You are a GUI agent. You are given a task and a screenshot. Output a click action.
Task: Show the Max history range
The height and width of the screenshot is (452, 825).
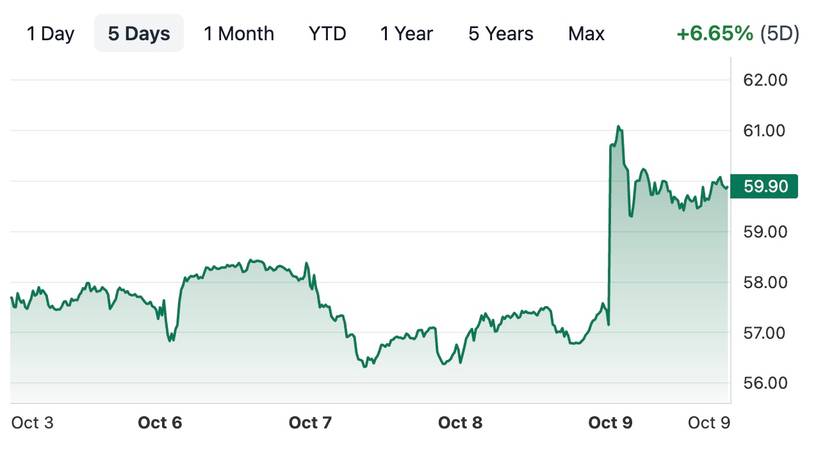tap(586, 33)
